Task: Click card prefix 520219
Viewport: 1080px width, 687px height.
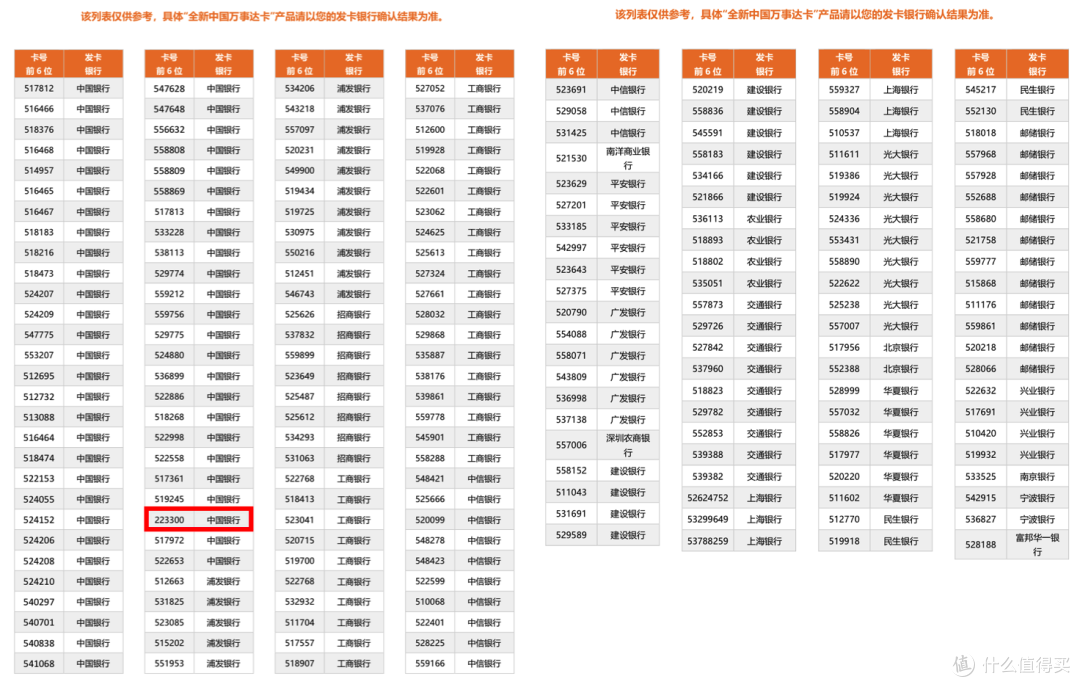Action: [x=707, y=90]
